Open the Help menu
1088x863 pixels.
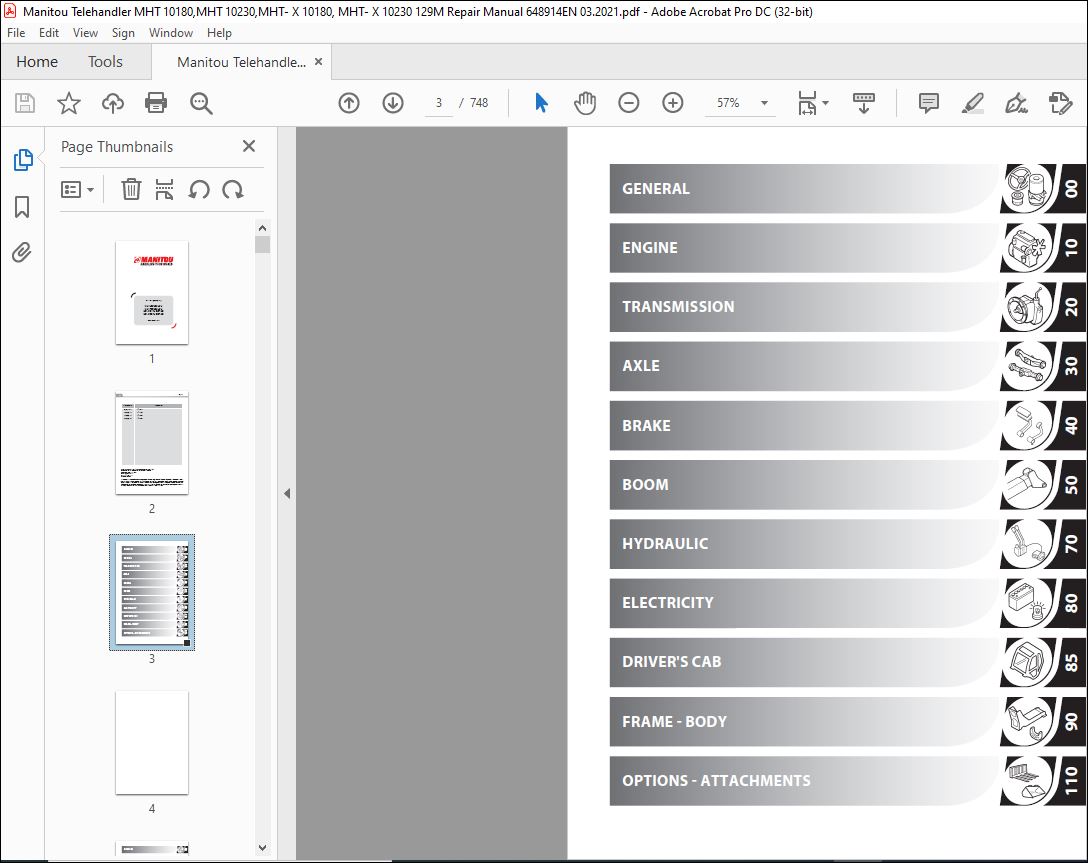(x=219, y=33)
